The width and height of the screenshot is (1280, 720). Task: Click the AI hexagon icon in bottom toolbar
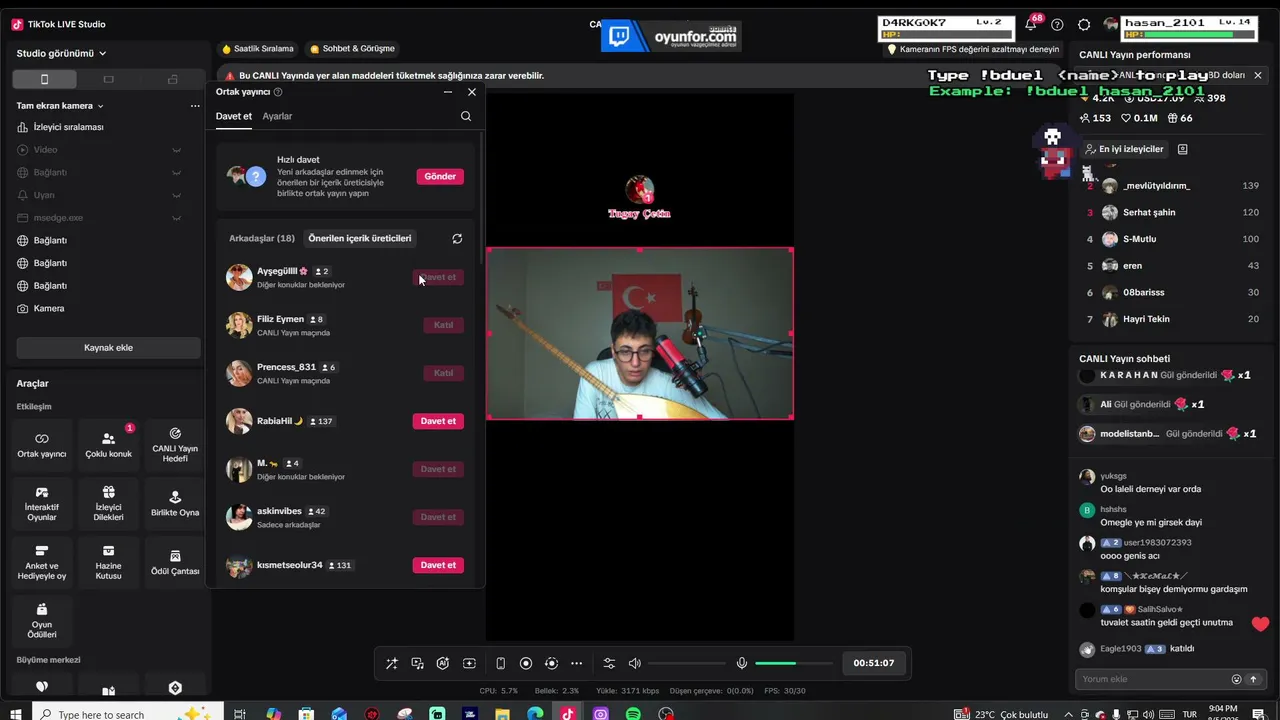443,663
